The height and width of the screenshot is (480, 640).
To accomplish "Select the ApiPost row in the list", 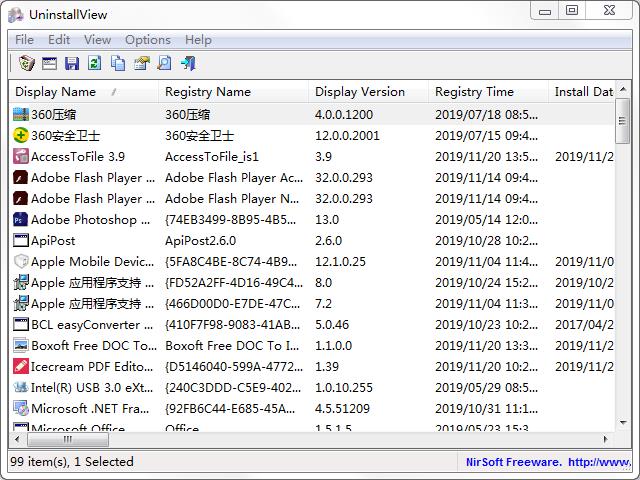I will pos(80,241).
